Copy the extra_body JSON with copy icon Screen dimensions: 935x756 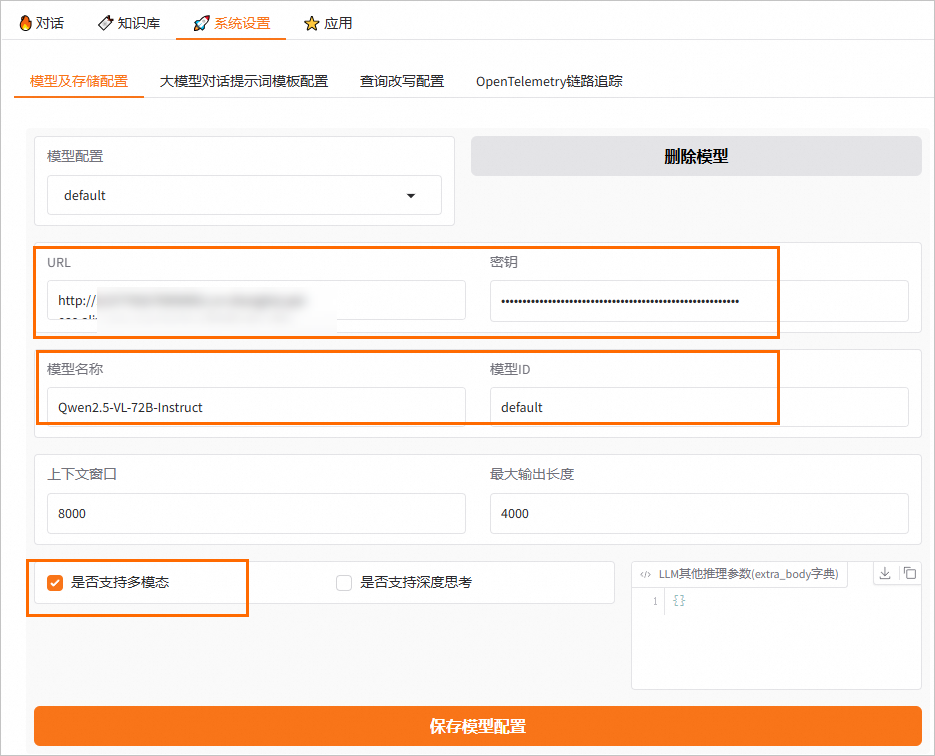click(909, 573)
